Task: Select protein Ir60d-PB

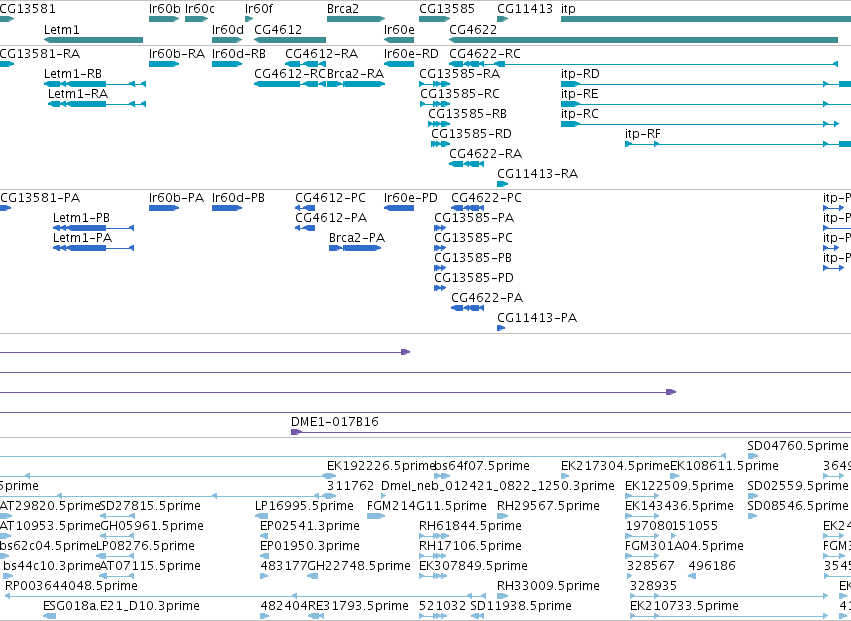Action: 238,197
